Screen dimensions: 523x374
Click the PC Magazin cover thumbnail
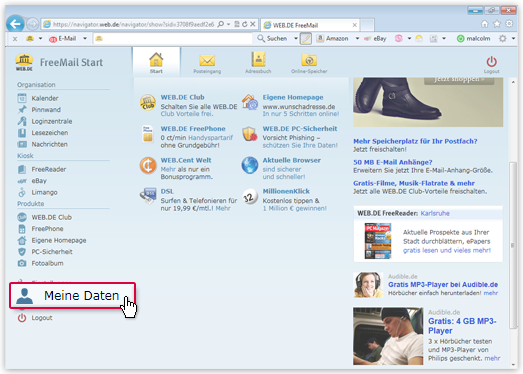point(378,241)
